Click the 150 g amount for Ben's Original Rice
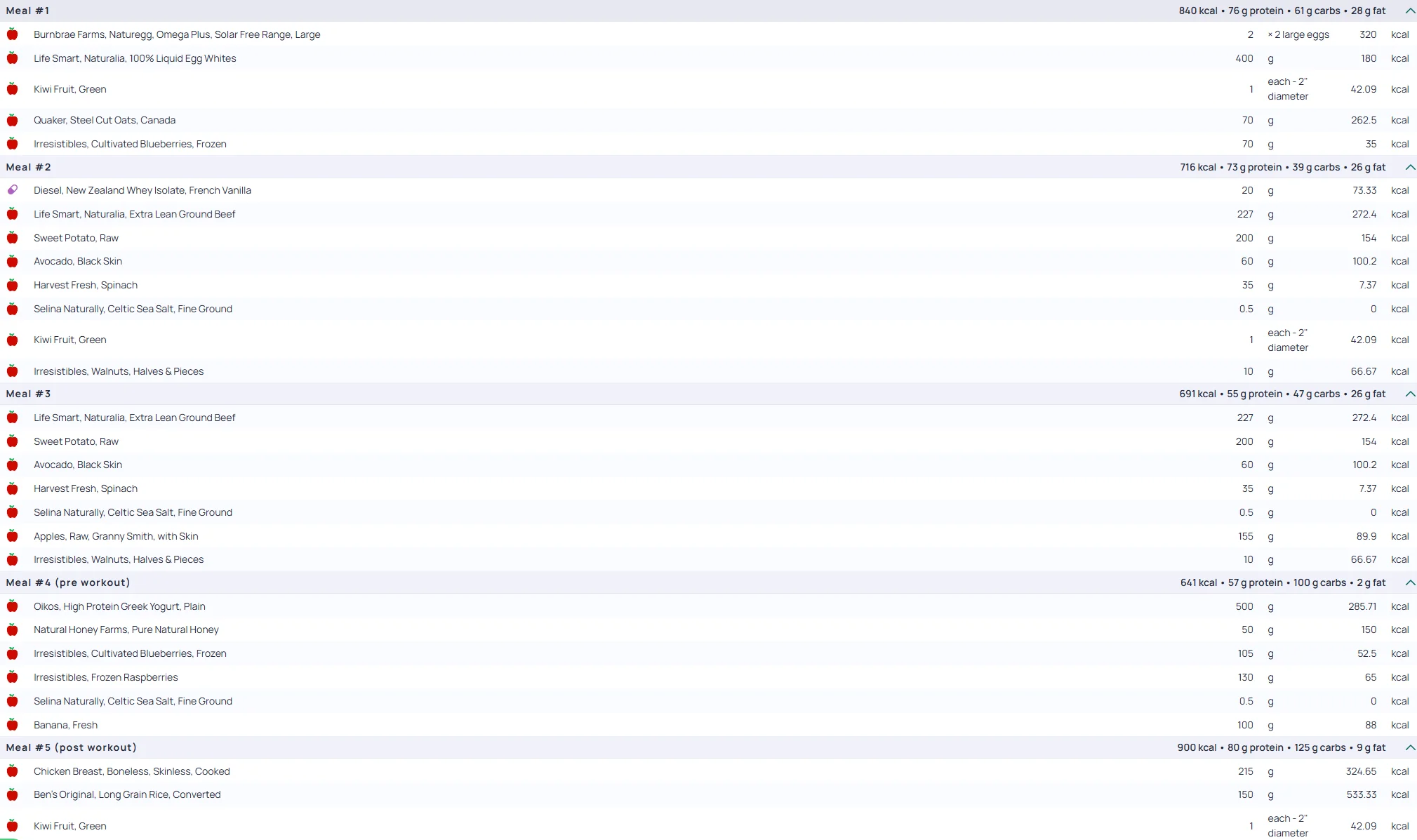 pyautogui.click(x=1246, y=794)
